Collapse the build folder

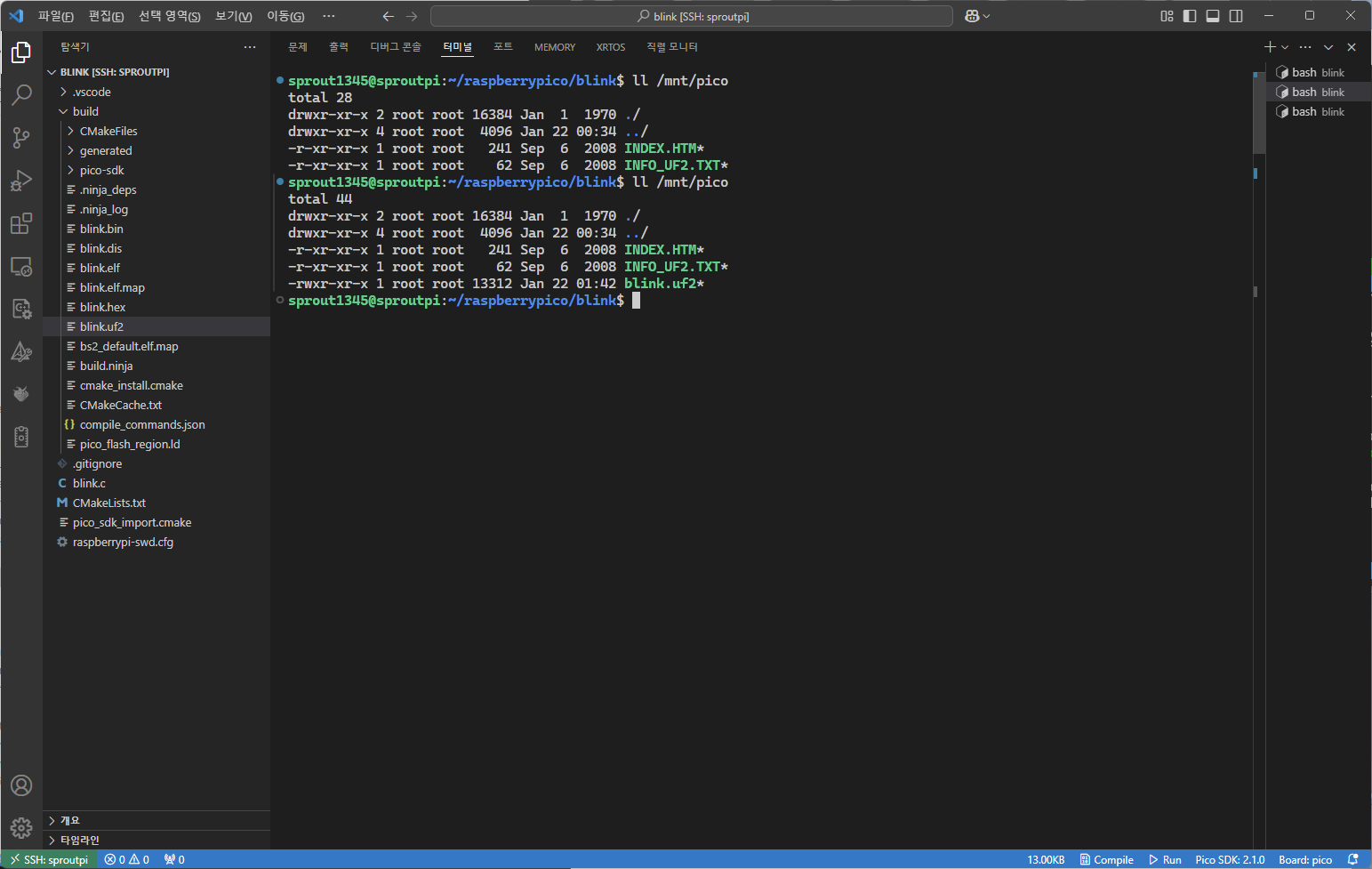156,111
